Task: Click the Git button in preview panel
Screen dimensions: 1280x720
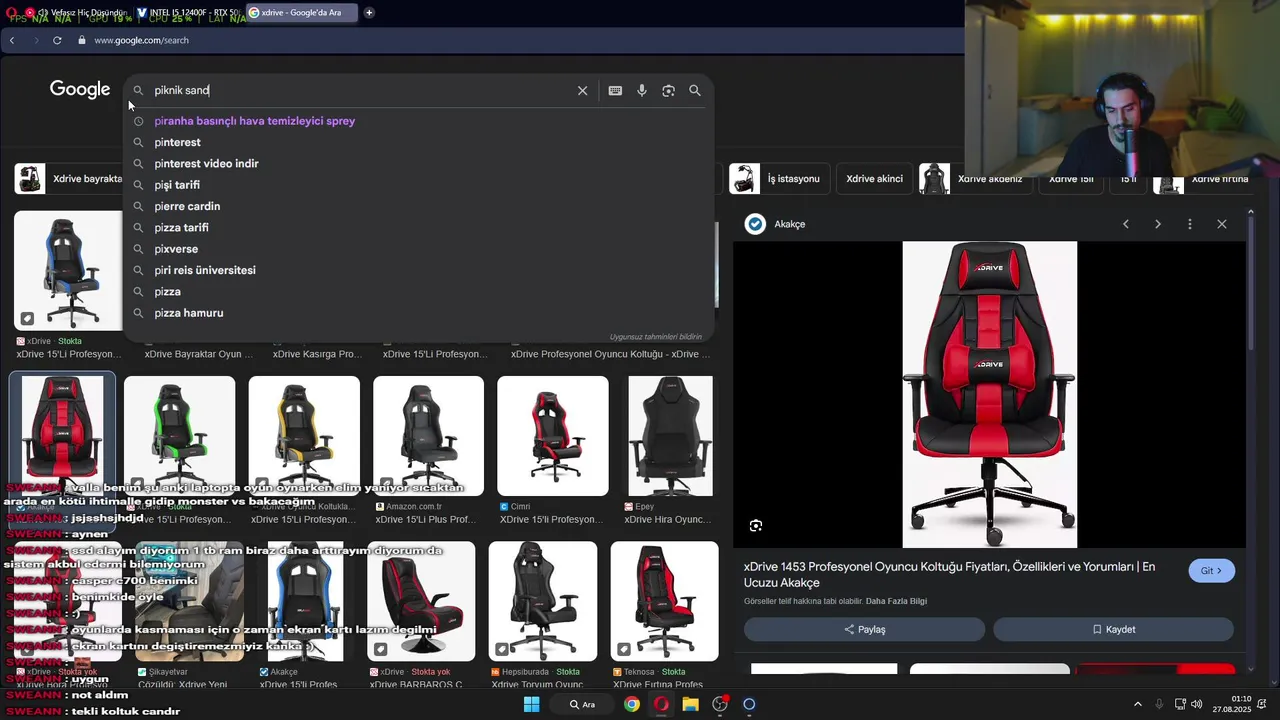Action: click(1211, 571)
